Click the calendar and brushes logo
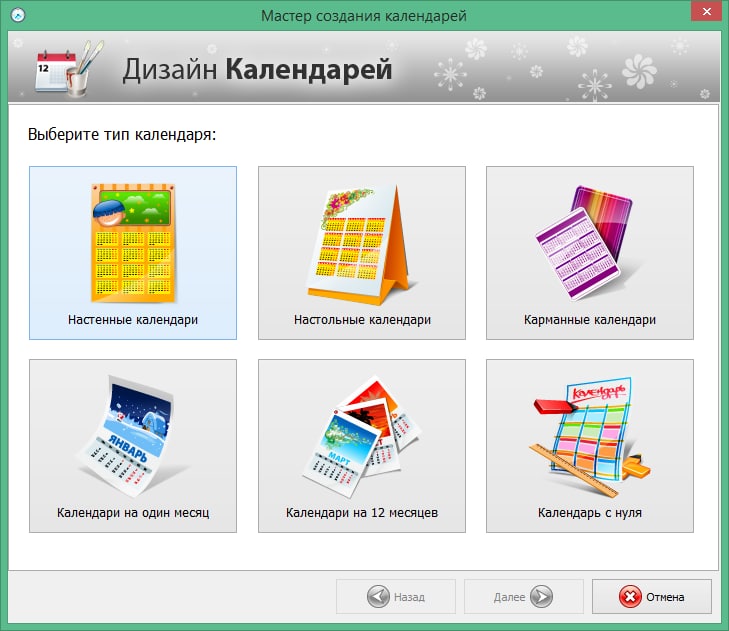 pyautogui.click(x=70, y=68)
